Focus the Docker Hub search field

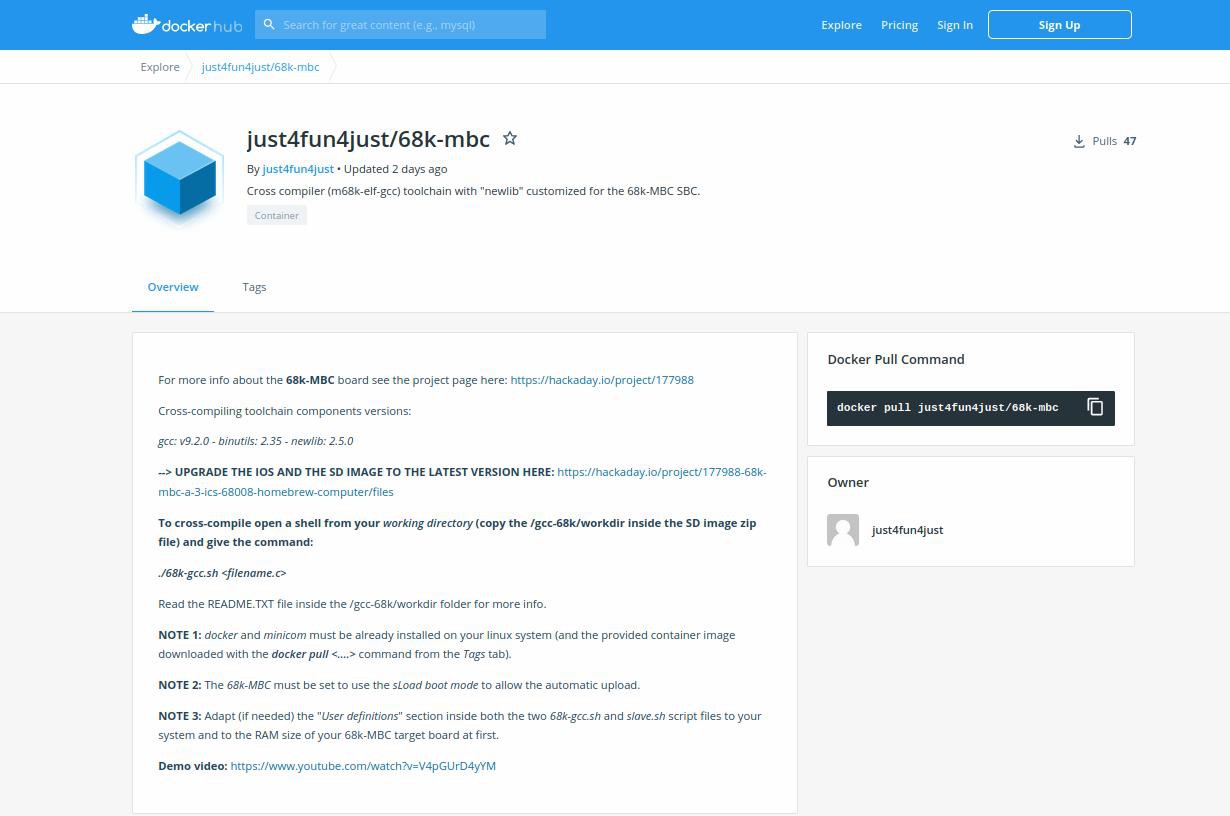[400, 25]
